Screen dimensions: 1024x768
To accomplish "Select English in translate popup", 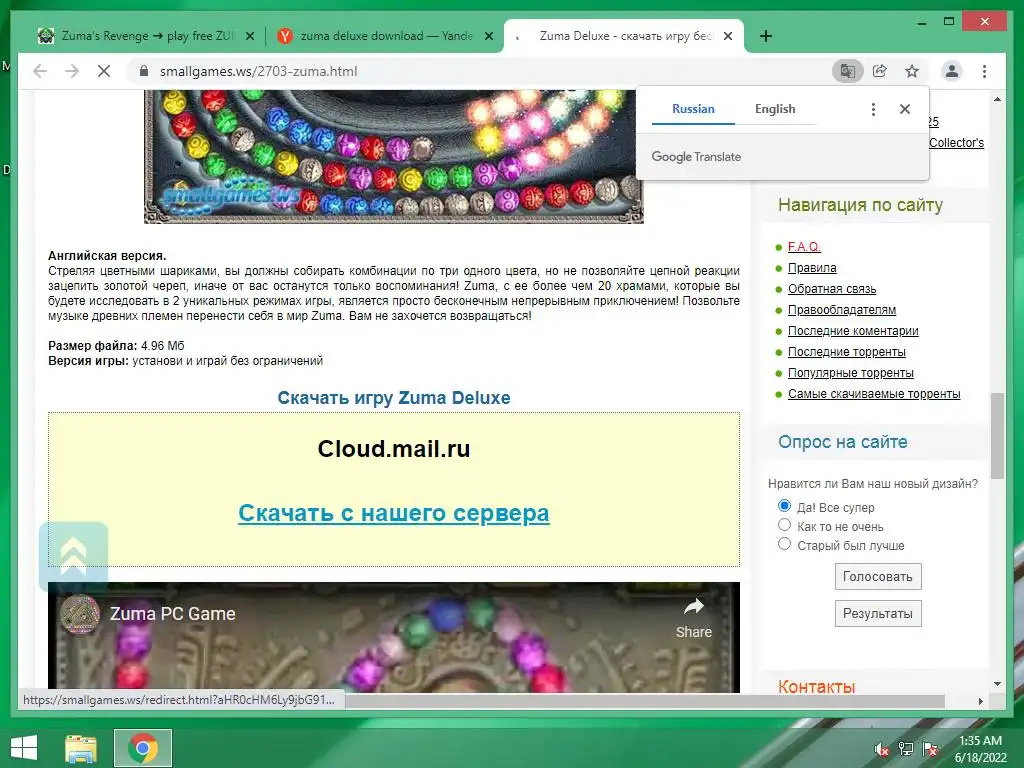I will (x=775, y=109).
